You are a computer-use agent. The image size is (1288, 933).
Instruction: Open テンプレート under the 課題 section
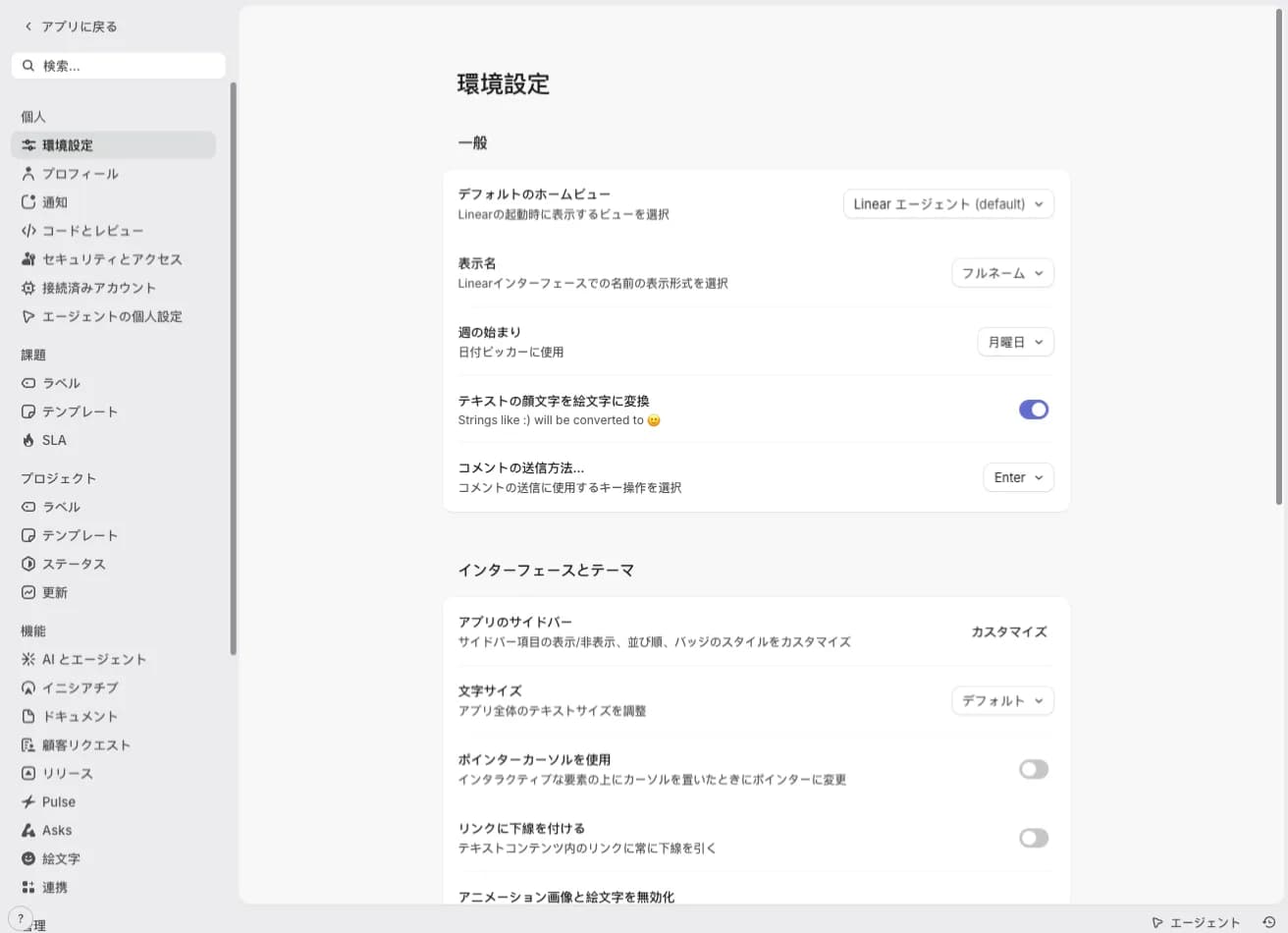[x=113, y=412]
